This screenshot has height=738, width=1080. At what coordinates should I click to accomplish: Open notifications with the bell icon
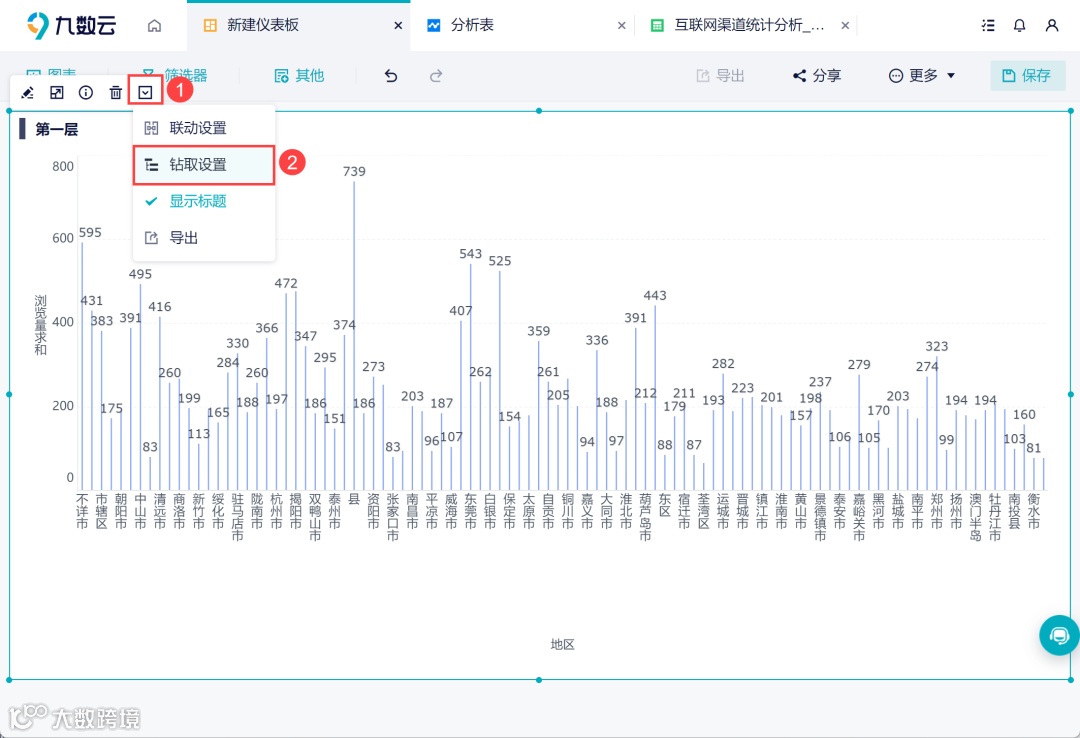tap(1019, 25)
